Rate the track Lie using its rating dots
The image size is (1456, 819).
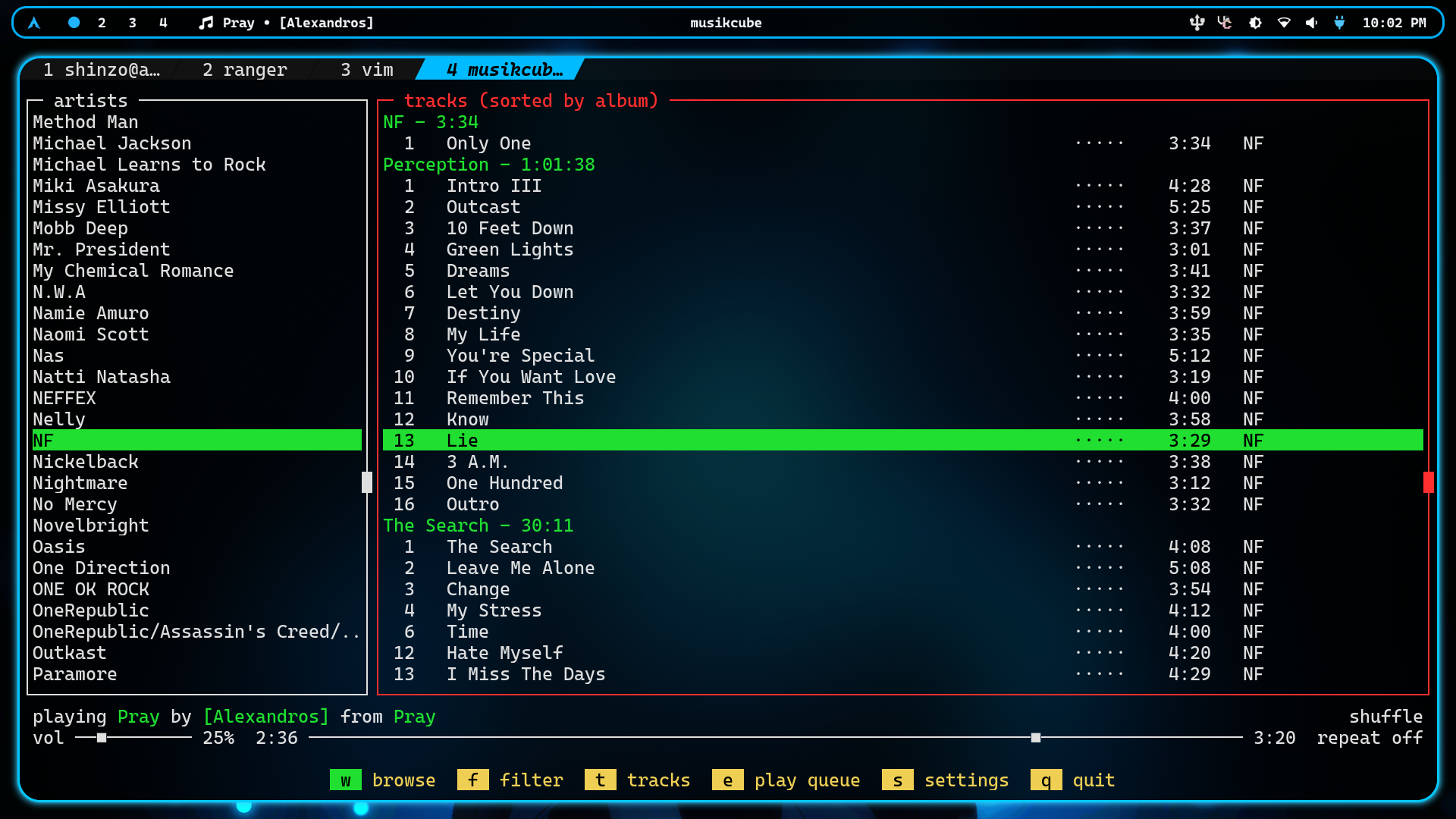click(1099, 440)
